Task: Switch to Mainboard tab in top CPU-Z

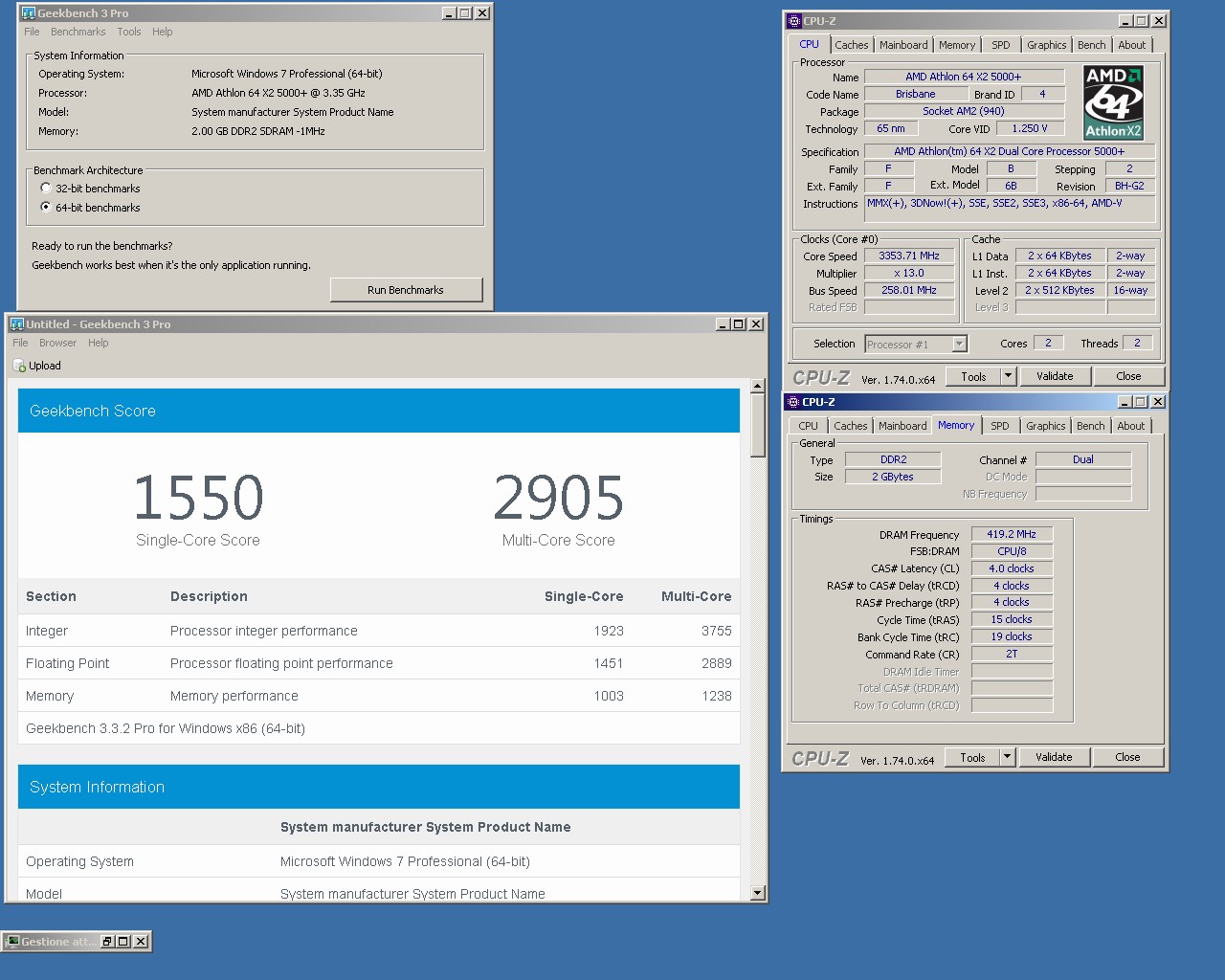Action: (903, 45)
